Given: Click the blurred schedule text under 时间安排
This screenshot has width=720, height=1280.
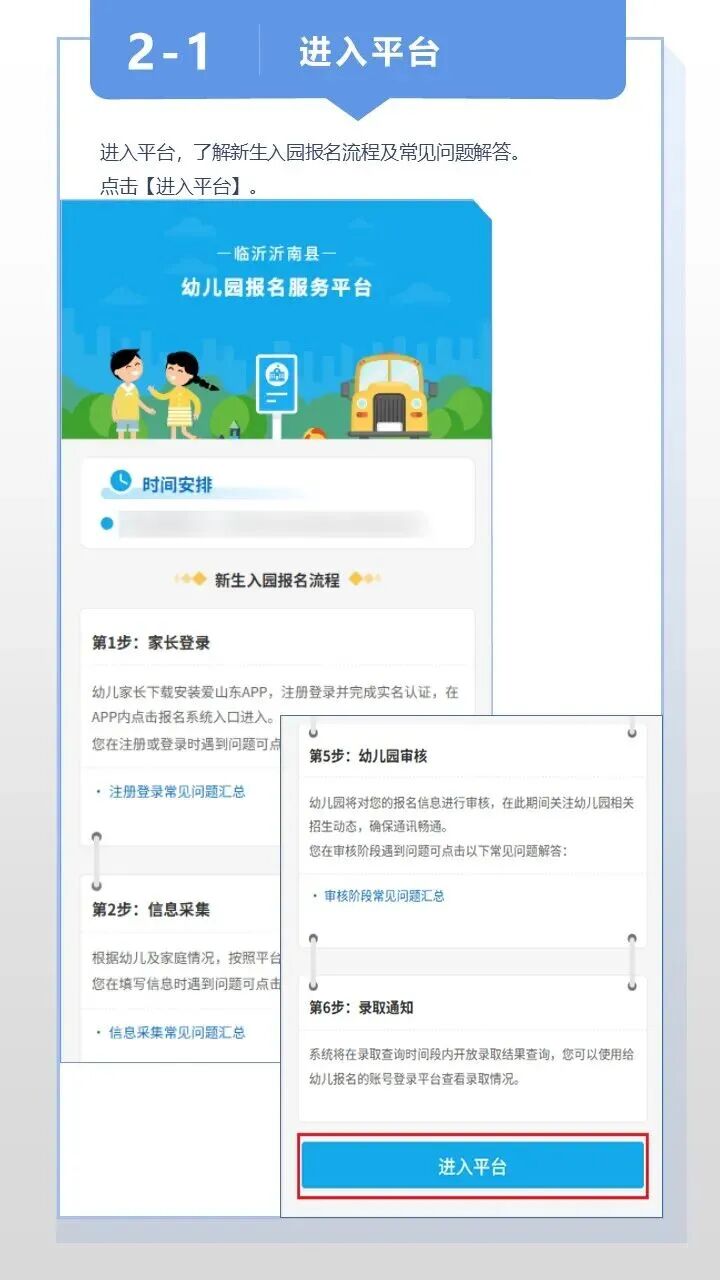Looking at the screenshot, I should (270, 524).
